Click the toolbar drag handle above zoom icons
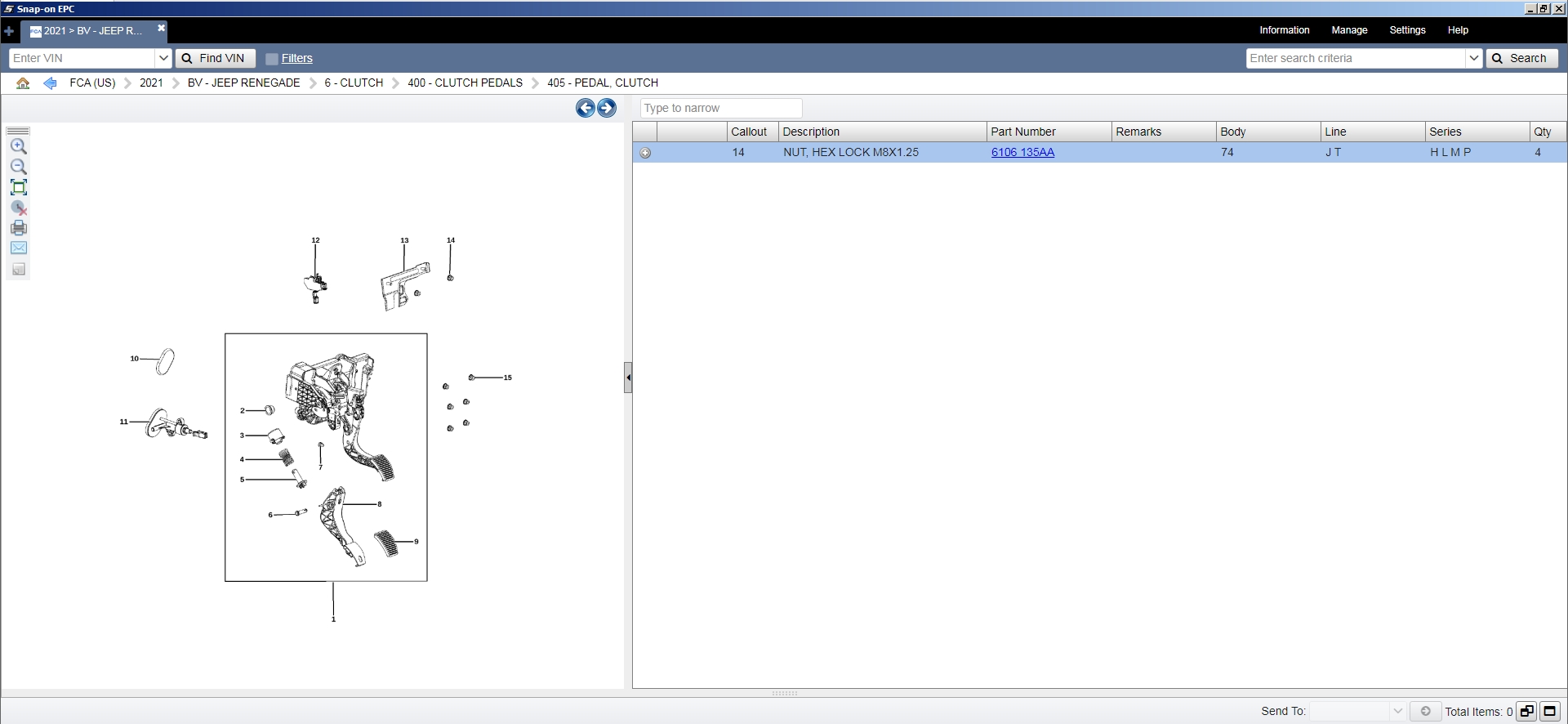 point(18,131)
